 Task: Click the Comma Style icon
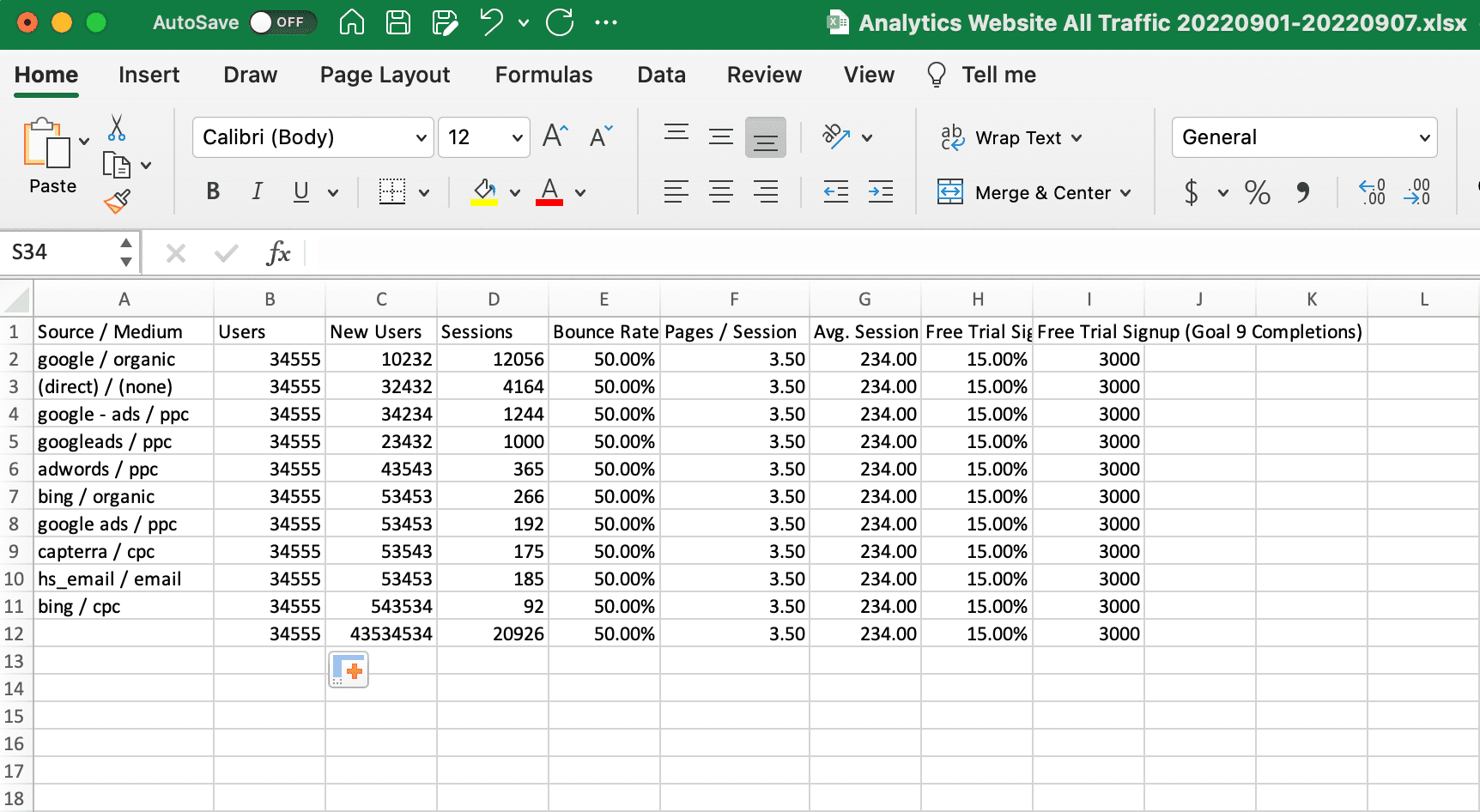pyautogui.click(x=1304, y=192)
